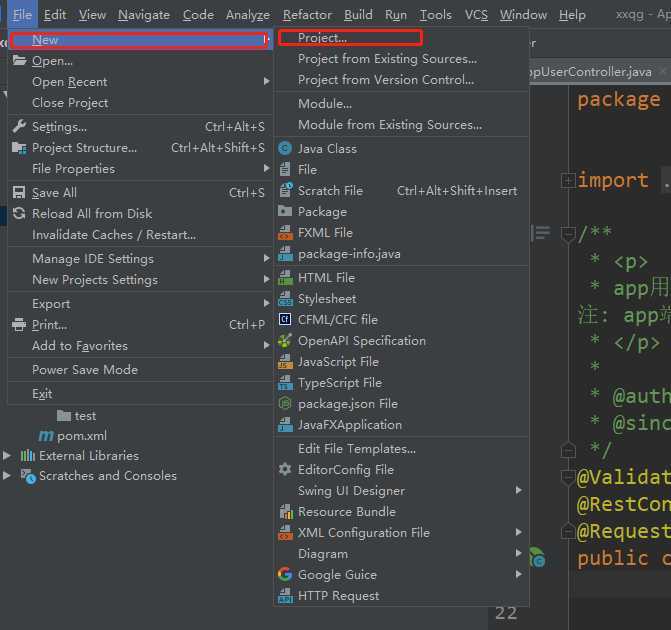This screenshot has height=630, width=671.
Task: Choose Project from Existing Sources...
Action: pos(387,59)
